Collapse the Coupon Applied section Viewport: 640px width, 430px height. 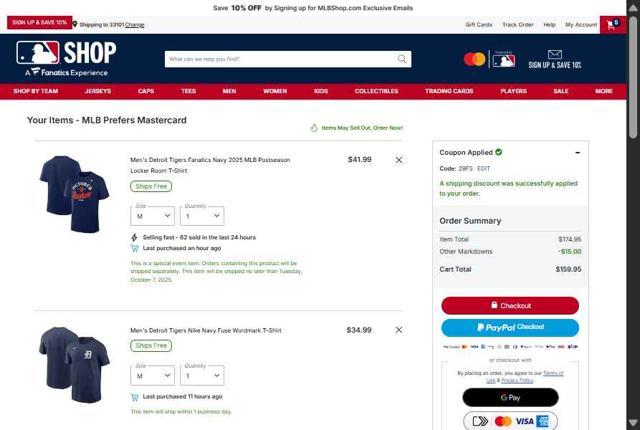pyautogui.click(x=578, y=153)
